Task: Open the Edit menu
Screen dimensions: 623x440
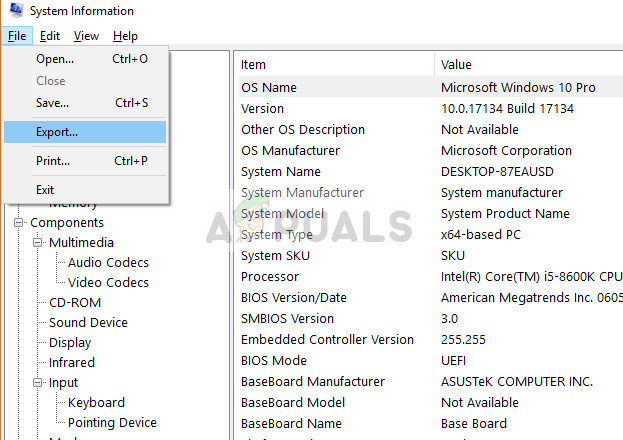Action: (50, 36)
